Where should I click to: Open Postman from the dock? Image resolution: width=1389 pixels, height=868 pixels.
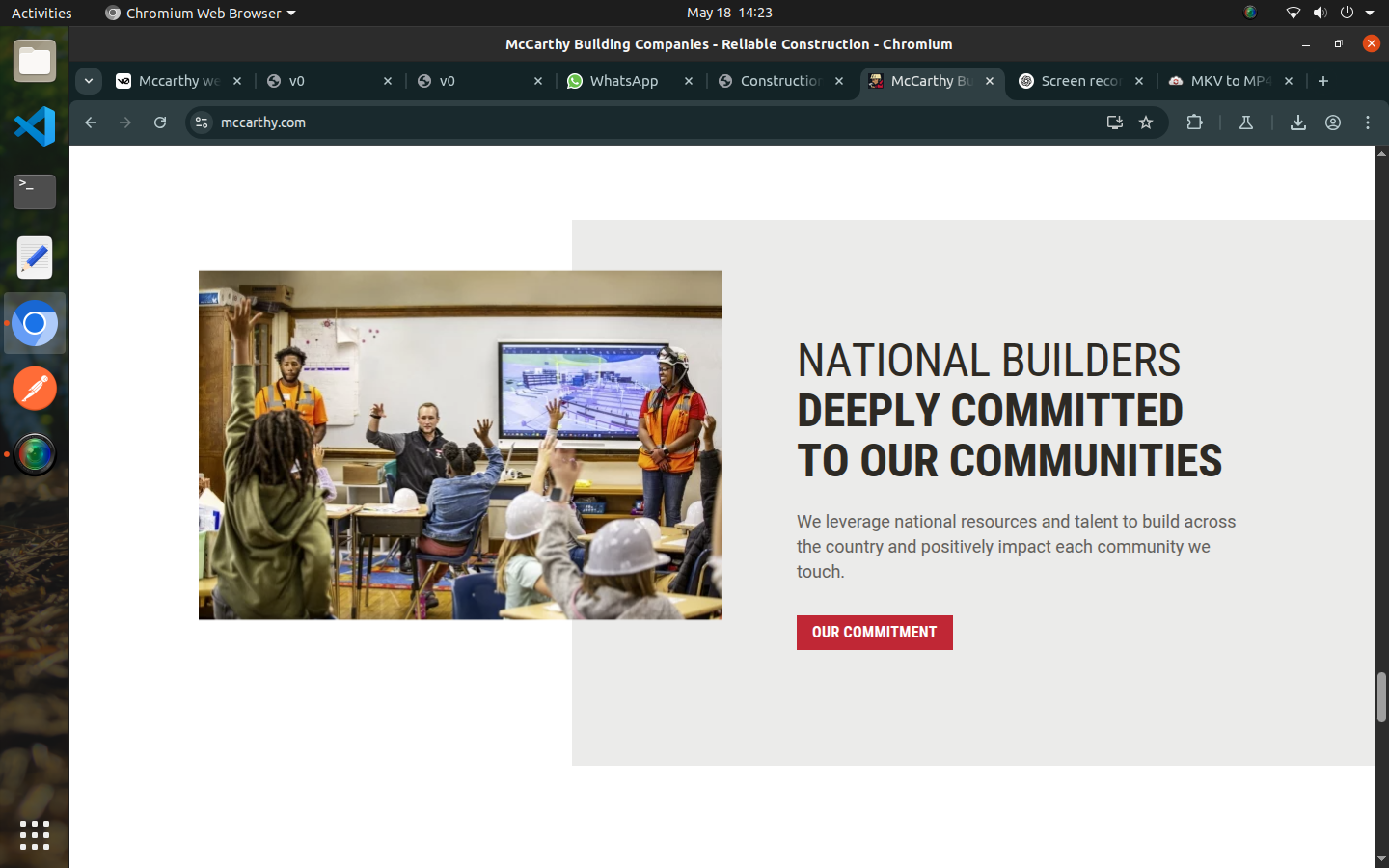[x=35, y=389]
